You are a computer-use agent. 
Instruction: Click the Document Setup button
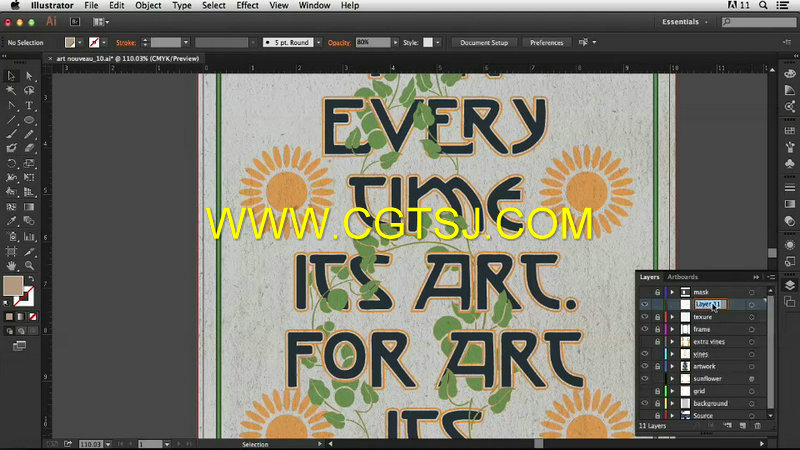point(484,42)
